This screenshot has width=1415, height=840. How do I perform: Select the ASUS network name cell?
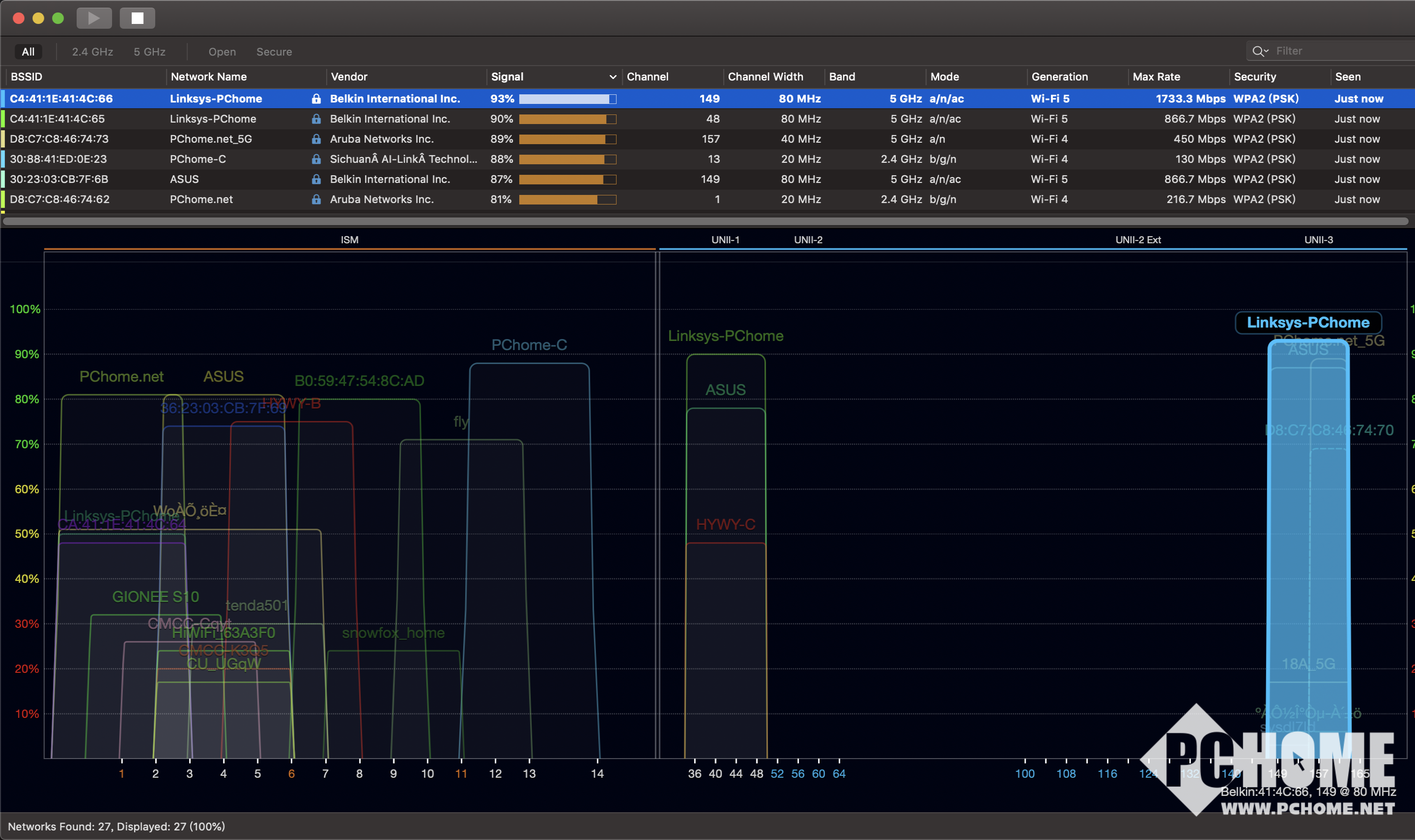pyautogui.click(x=184, y=180)
